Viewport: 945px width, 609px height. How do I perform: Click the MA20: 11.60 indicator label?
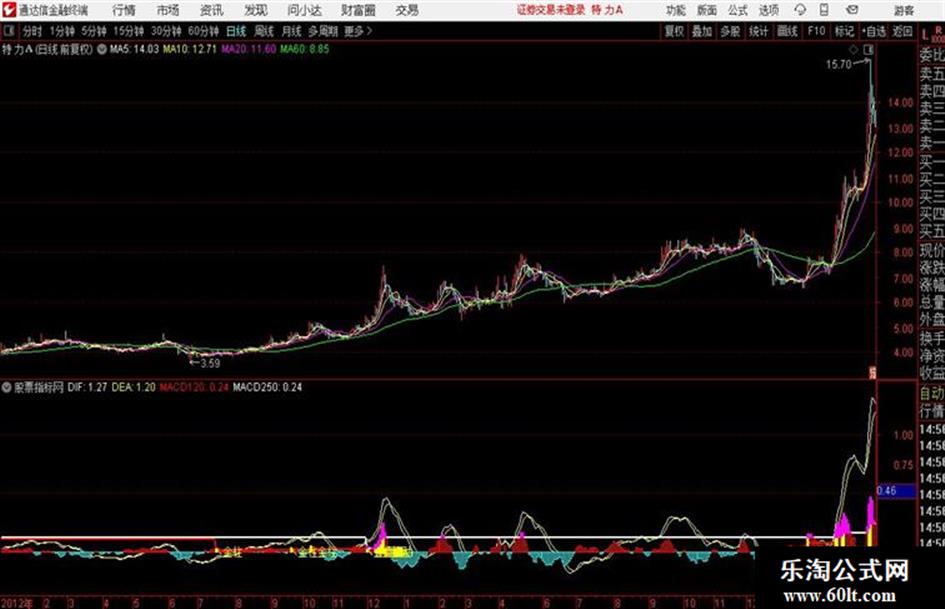pos(248,49)
